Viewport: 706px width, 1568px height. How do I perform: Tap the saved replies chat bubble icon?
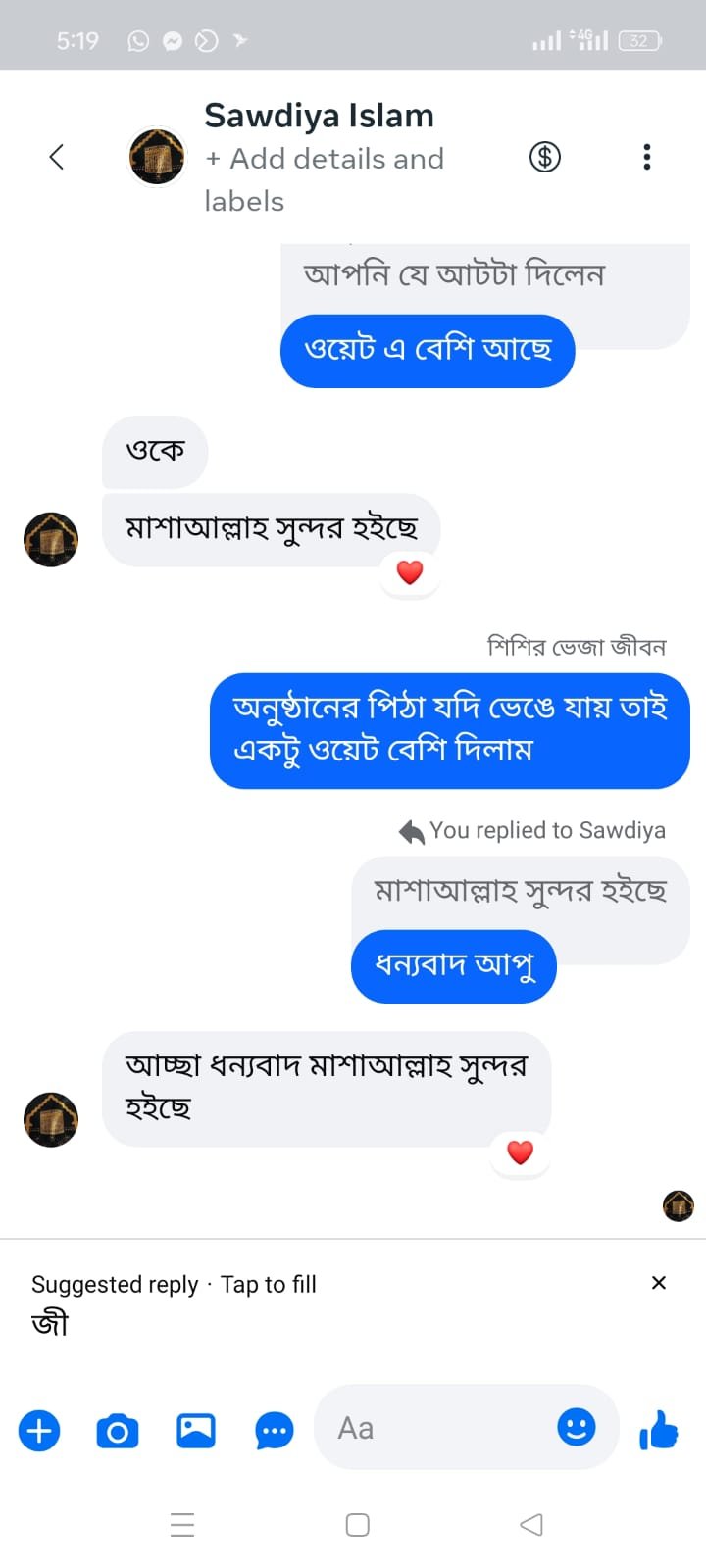click(275, 1431)
